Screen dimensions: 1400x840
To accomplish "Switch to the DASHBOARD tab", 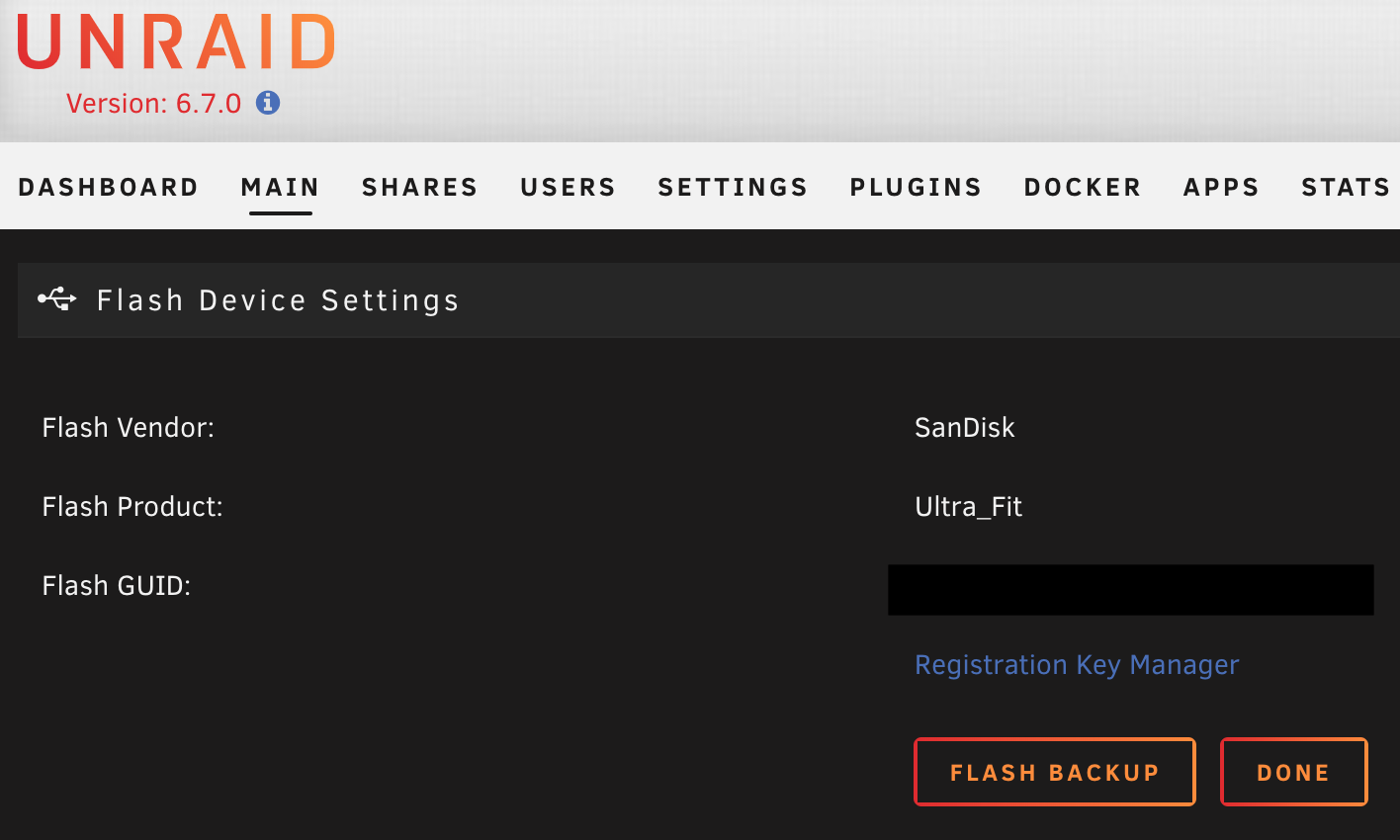I will click(109, 187).
